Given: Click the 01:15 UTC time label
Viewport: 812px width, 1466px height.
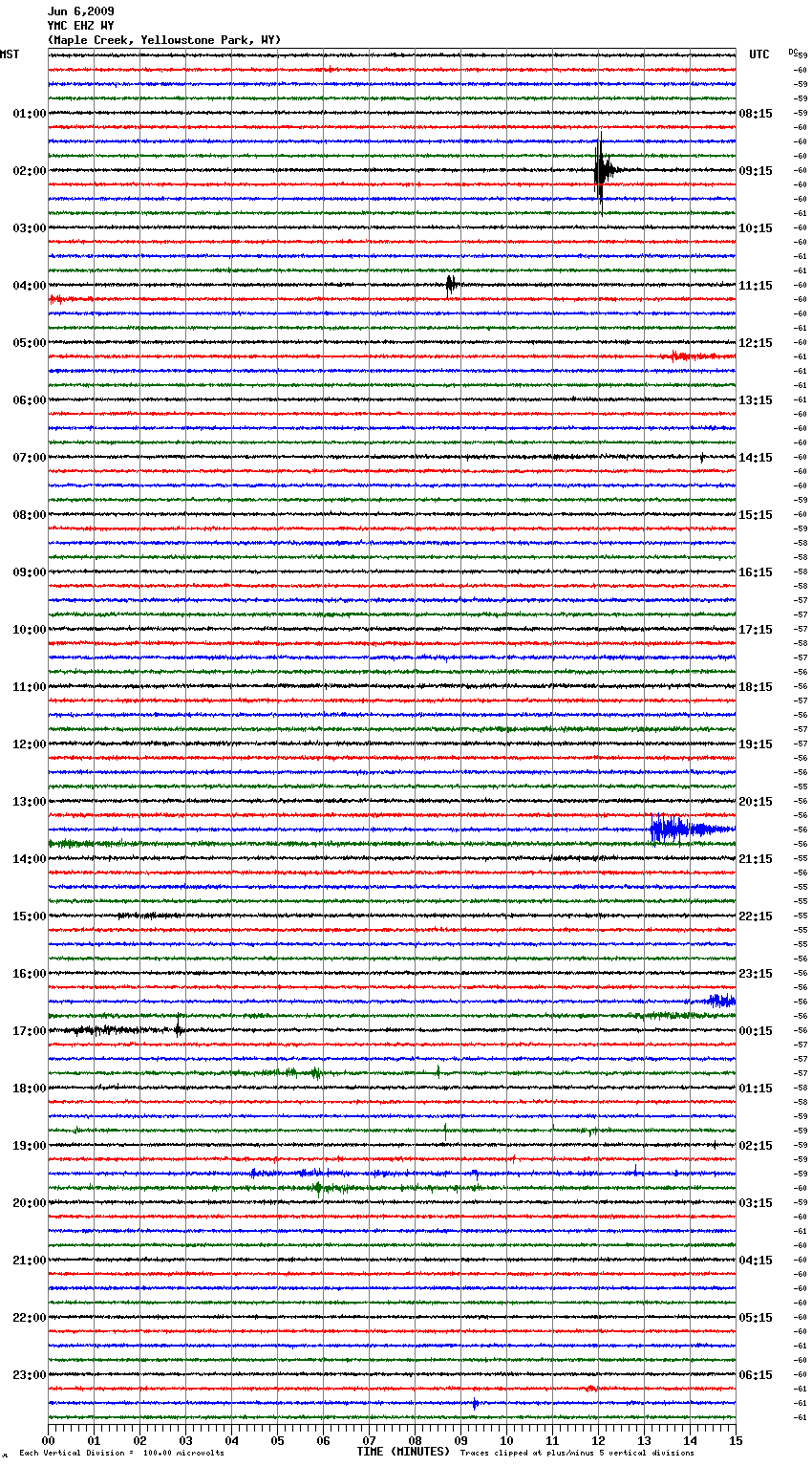Looking at the screenshot, I should (756, 1089).
